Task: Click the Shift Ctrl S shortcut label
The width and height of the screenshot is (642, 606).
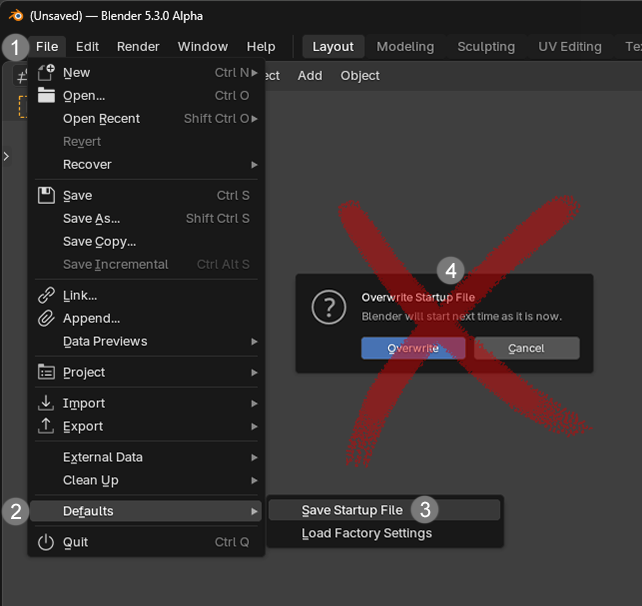Action: coord(217,219)
